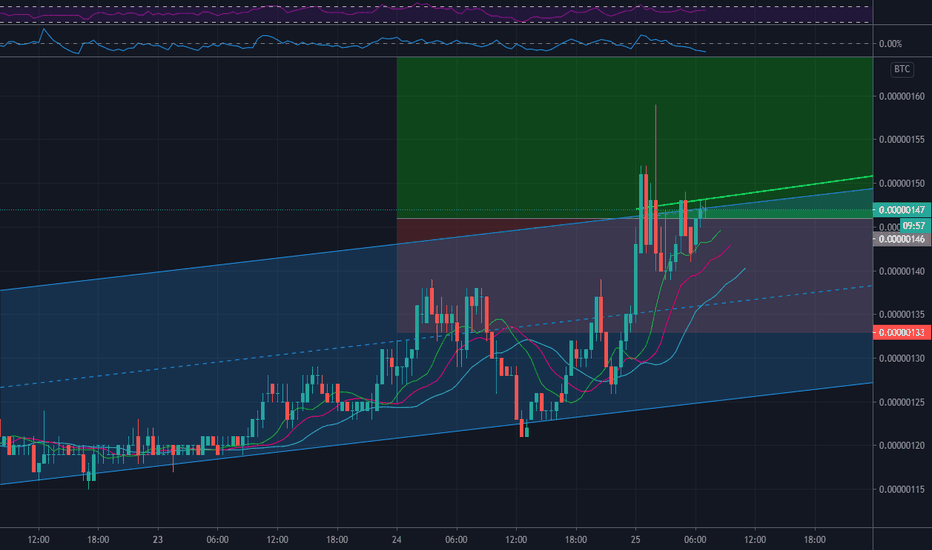The image size is (932, 550).
Task: Click the red 0.00000133 stop price label
Action: pyautogui.click(x=902, y=332)
